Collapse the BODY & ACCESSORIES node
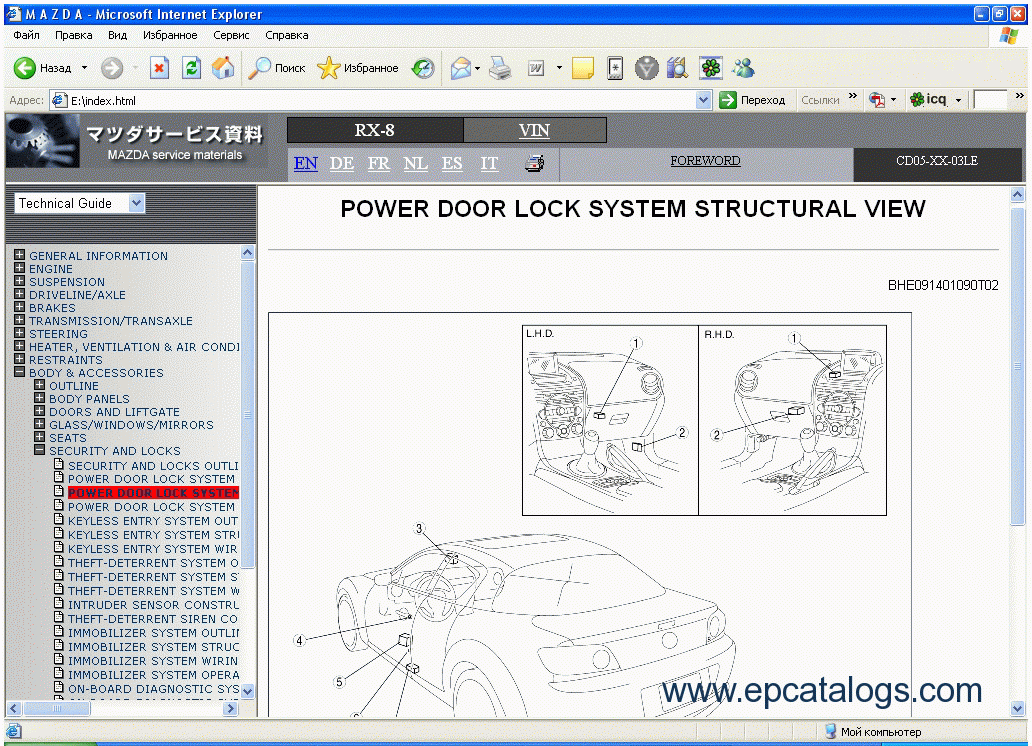The width and height of the screenshot is (1032, 746). [20, 372]
